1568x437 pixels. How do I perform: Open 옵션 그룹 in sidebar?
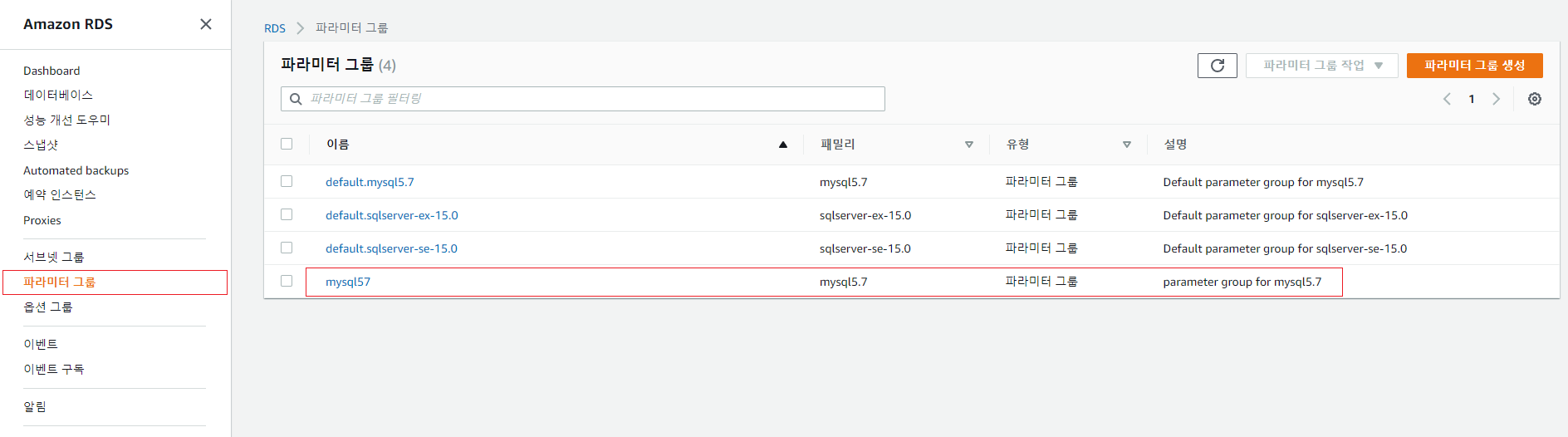click(x=48, y=307)
